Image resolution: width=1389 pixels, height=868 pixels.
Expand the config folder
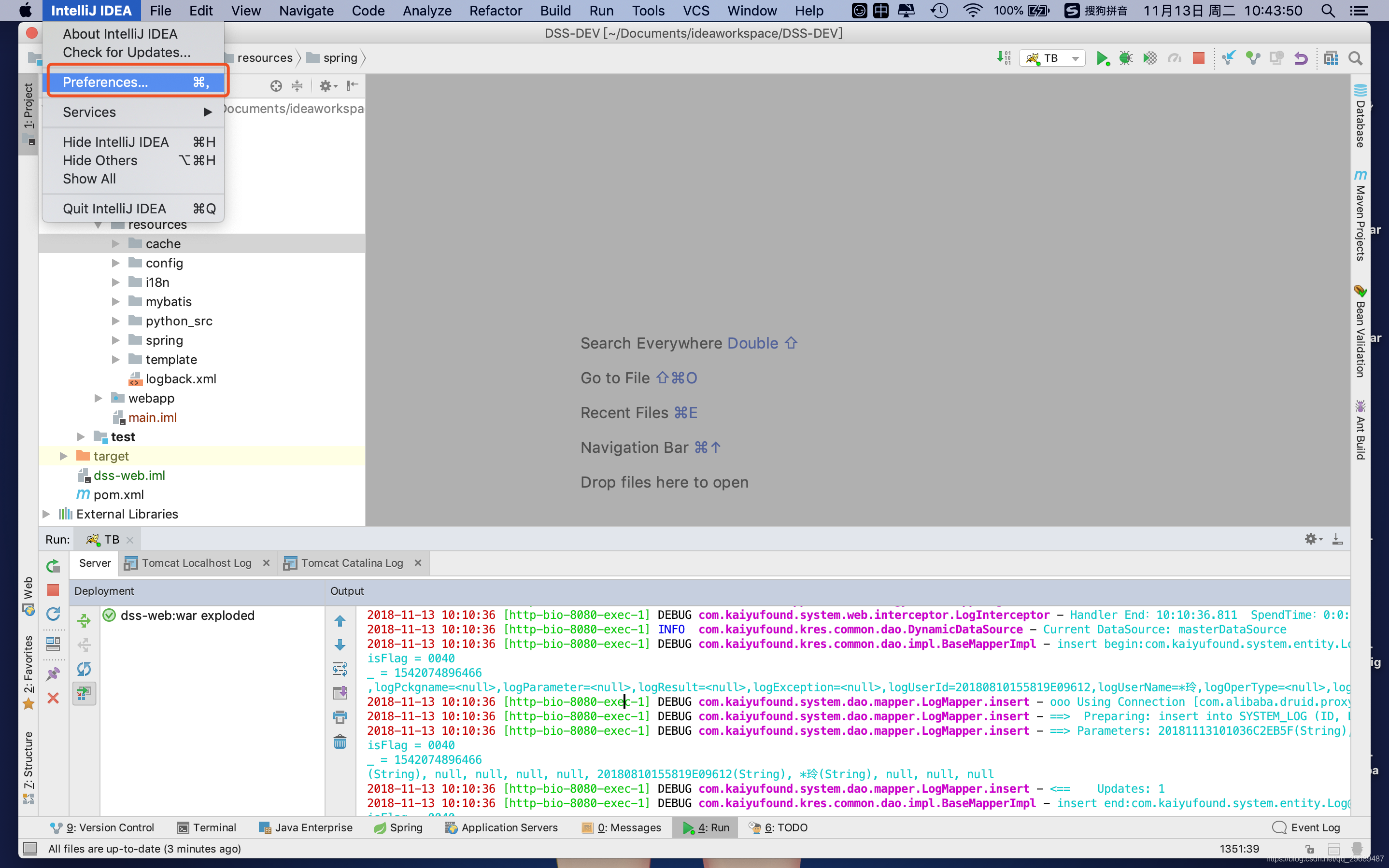115,263
